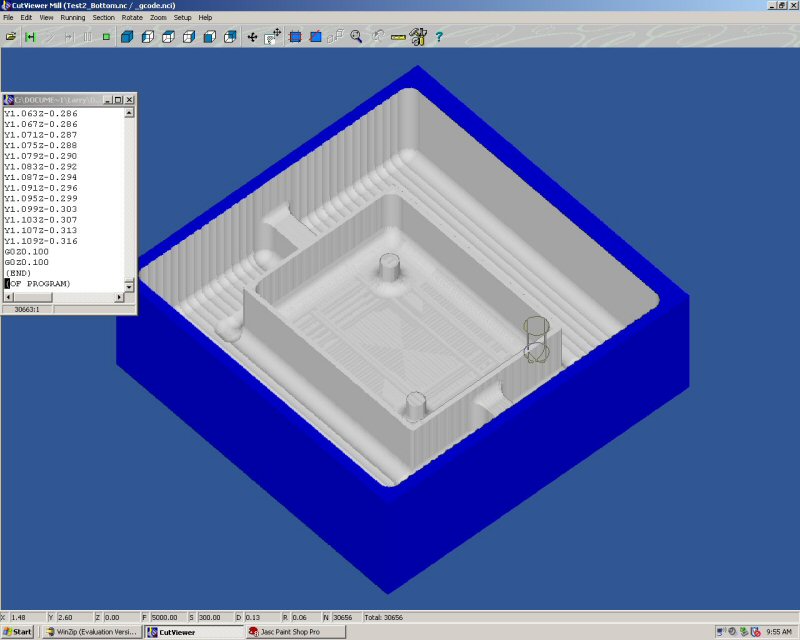
Task: Click the Open file folder icon
Action: [11, 37]
